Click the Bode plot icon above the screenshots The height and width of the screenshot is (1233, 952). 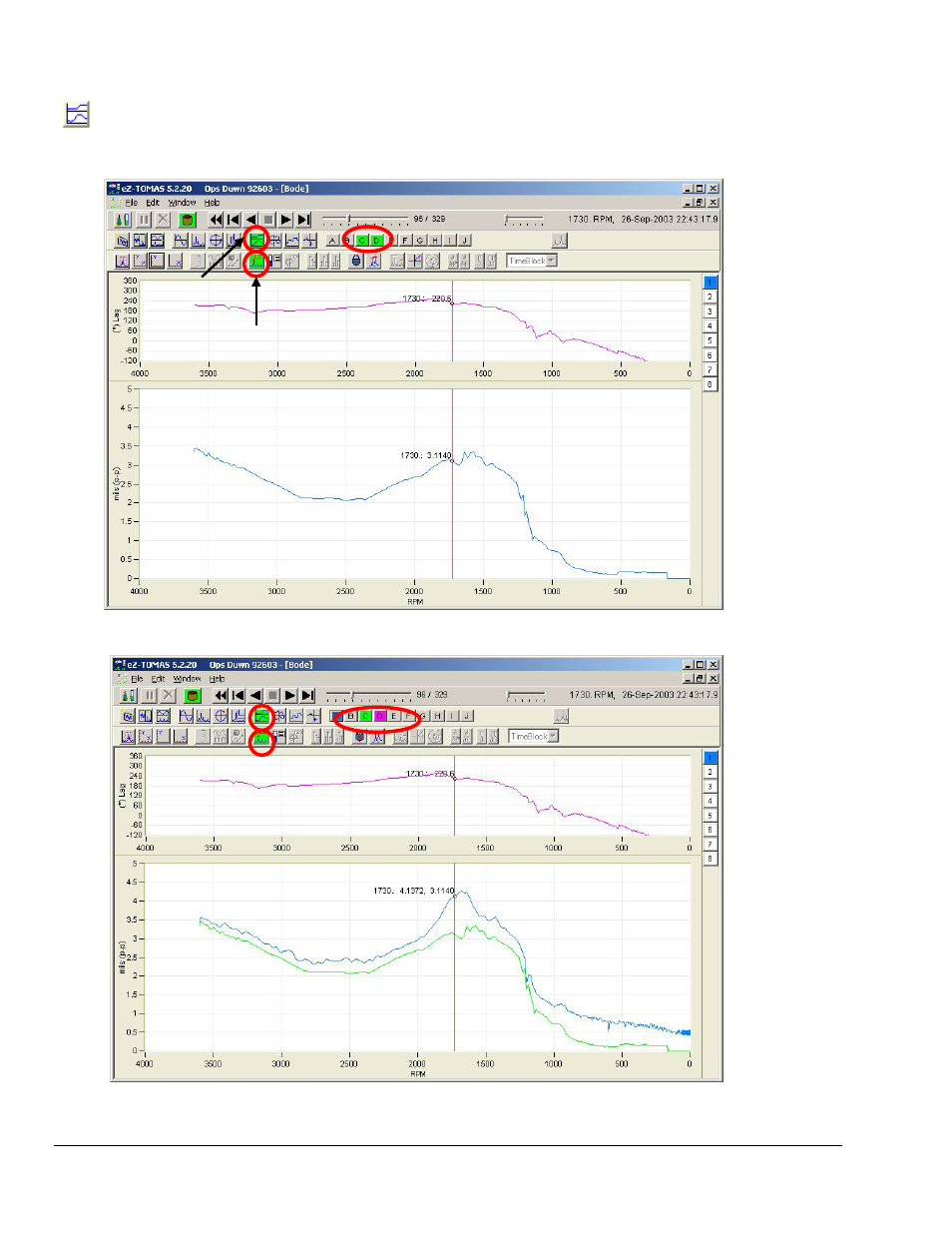coord(77,114)
